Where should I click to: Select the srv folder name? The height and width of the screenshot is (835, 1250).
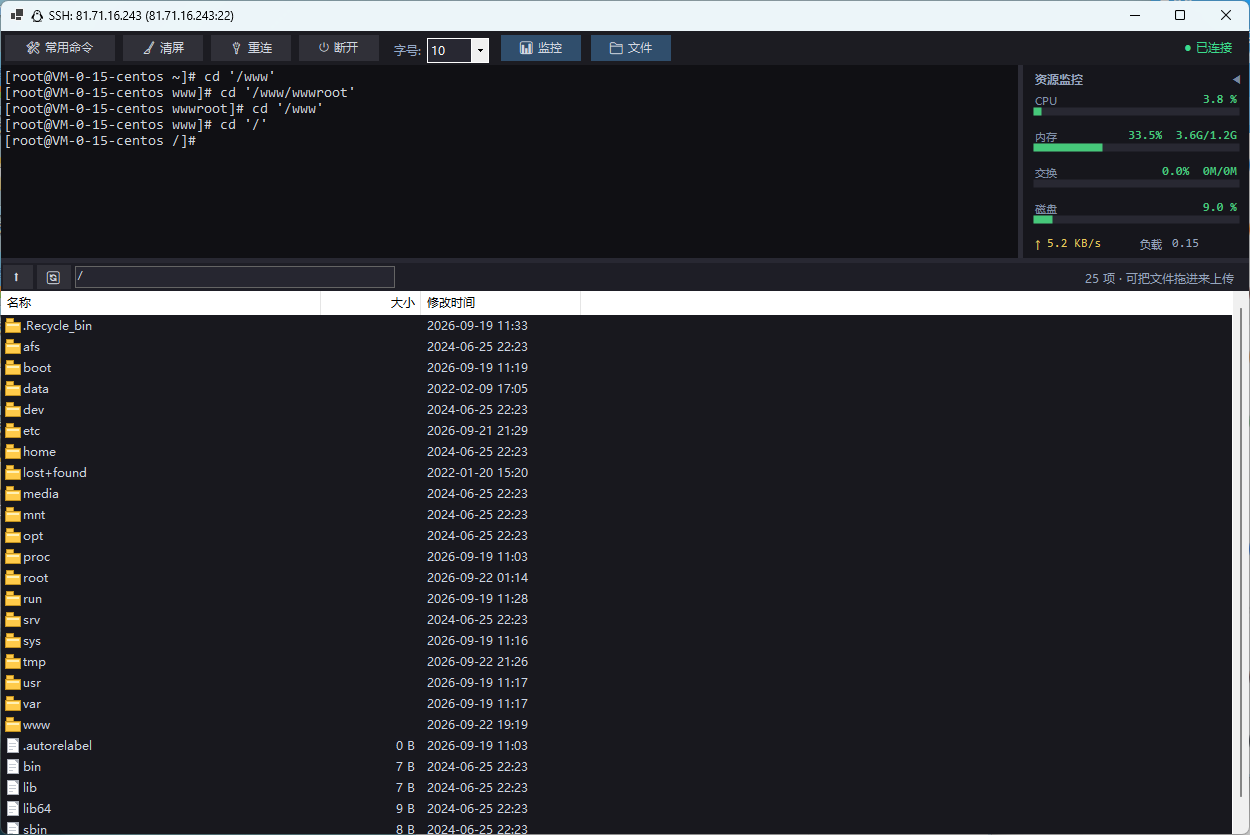click(32, 620)
